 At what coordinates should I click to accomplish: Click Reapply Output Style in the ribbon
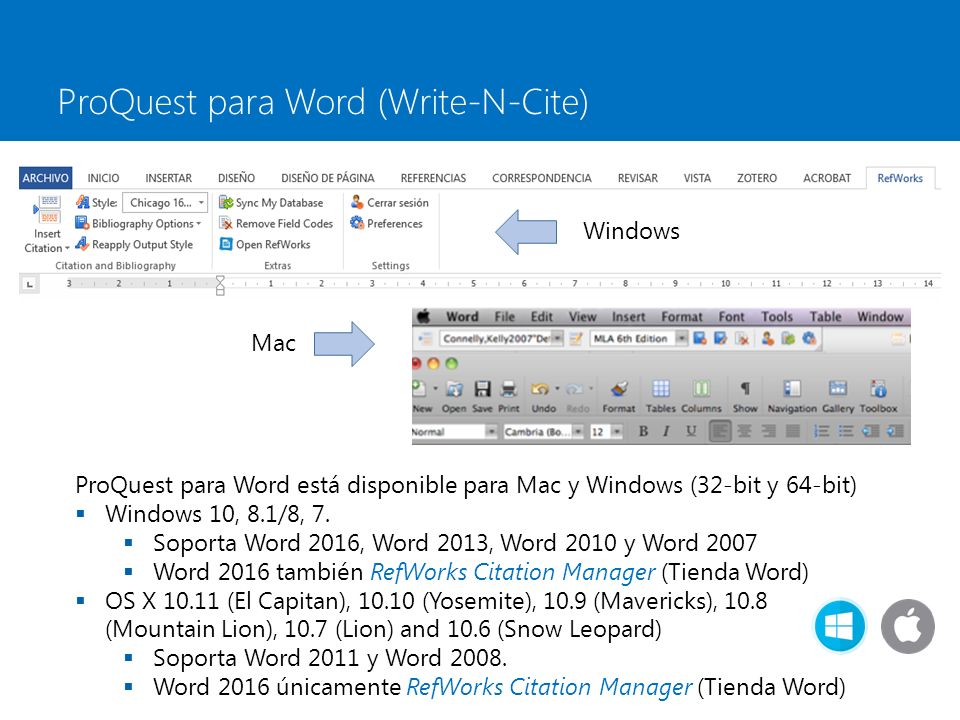[x=133, y=244]
